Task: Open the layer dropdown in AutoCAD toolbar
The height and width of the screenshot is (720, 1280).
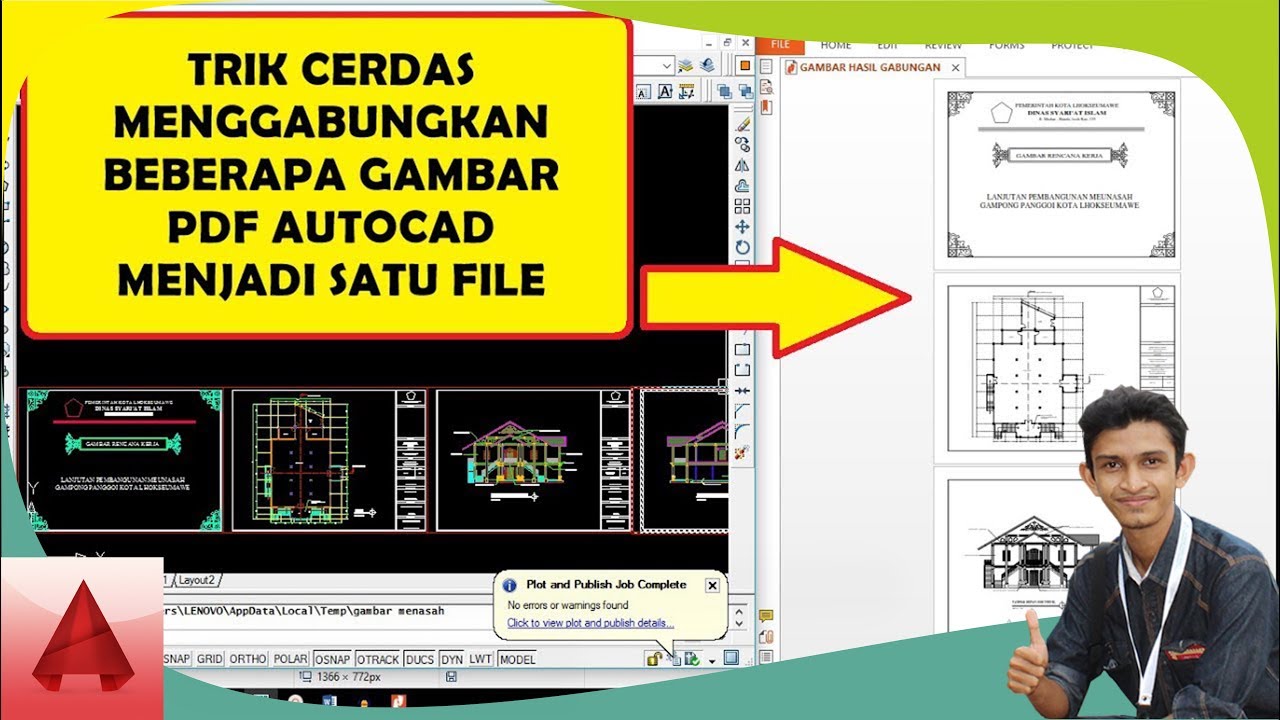Action: (666, 65)
